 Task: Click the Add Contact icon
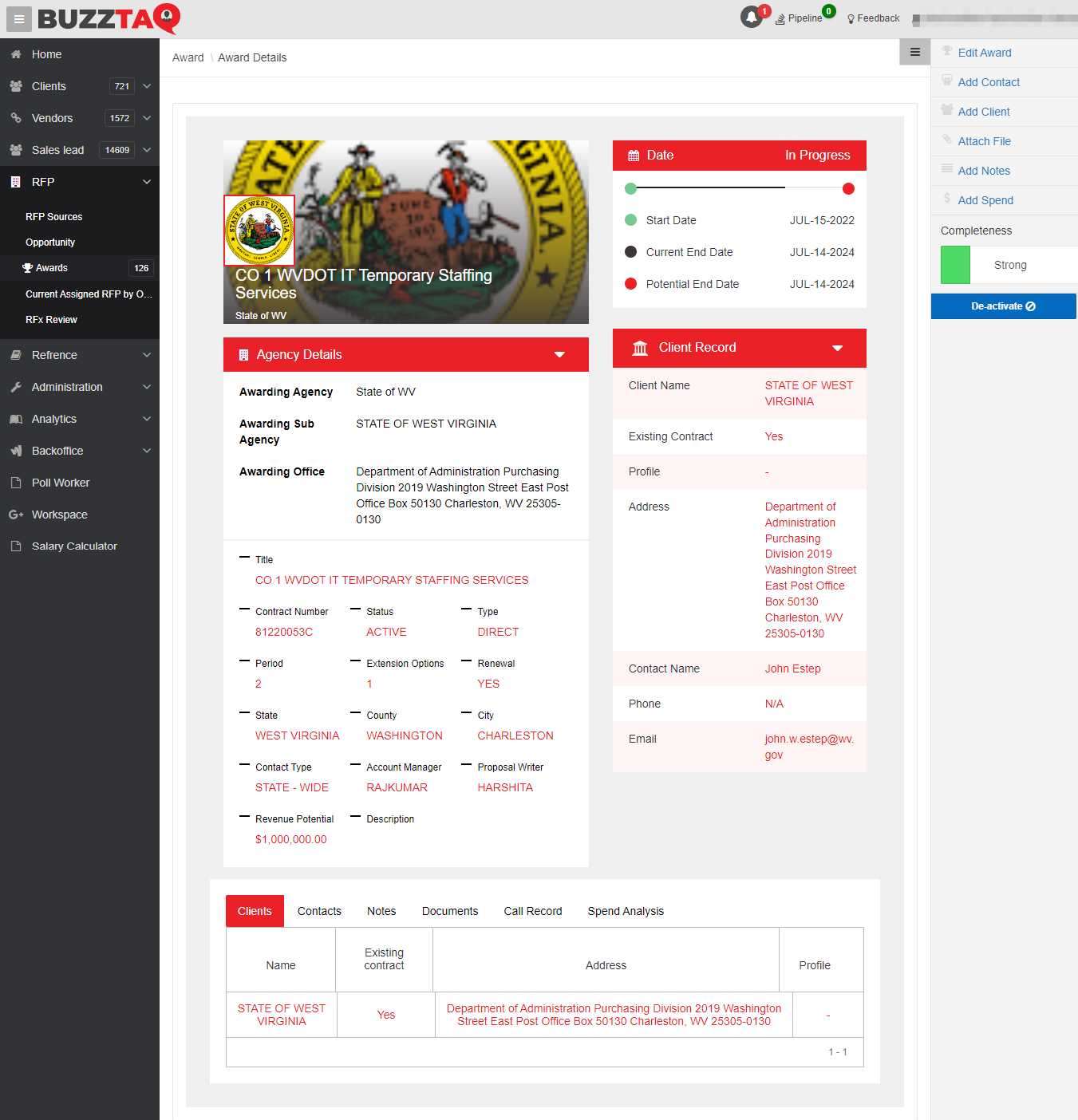(947, 81)
